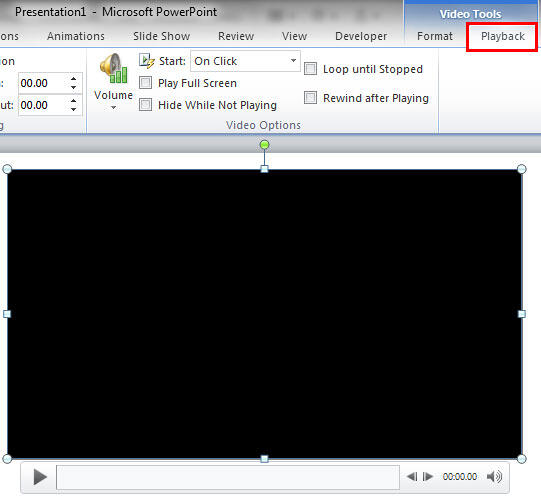
Task: Select the black video frame on the slide
Action: click(264, 314)
